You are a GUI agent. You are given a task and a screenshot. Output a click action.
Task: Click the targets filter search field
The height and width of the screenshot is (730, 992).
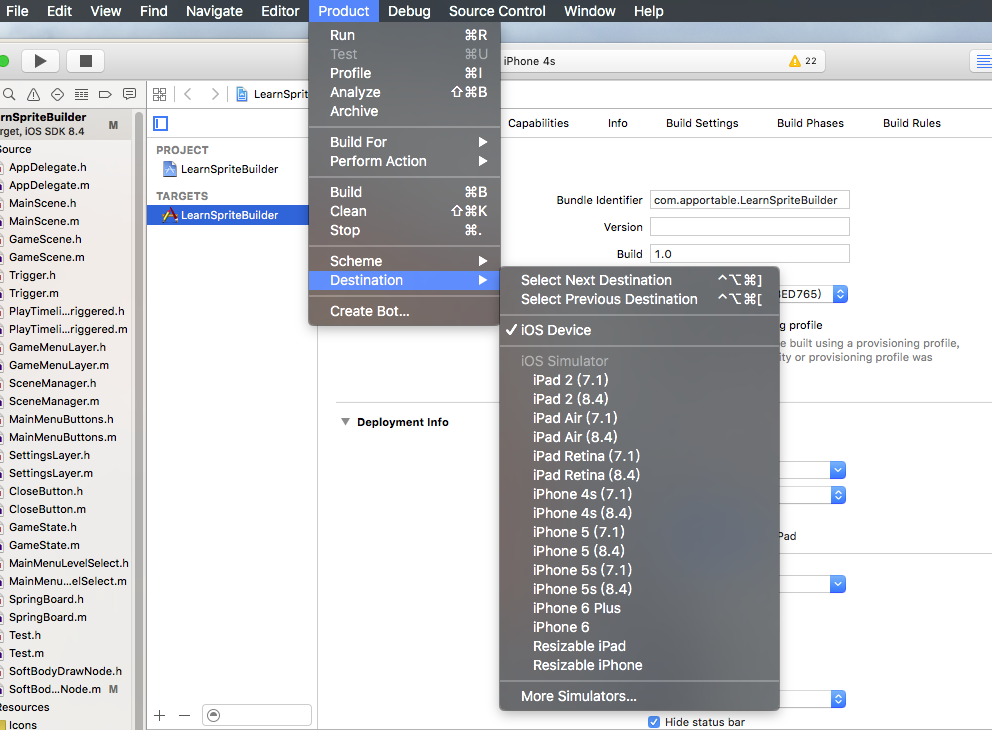coord(257,715)
